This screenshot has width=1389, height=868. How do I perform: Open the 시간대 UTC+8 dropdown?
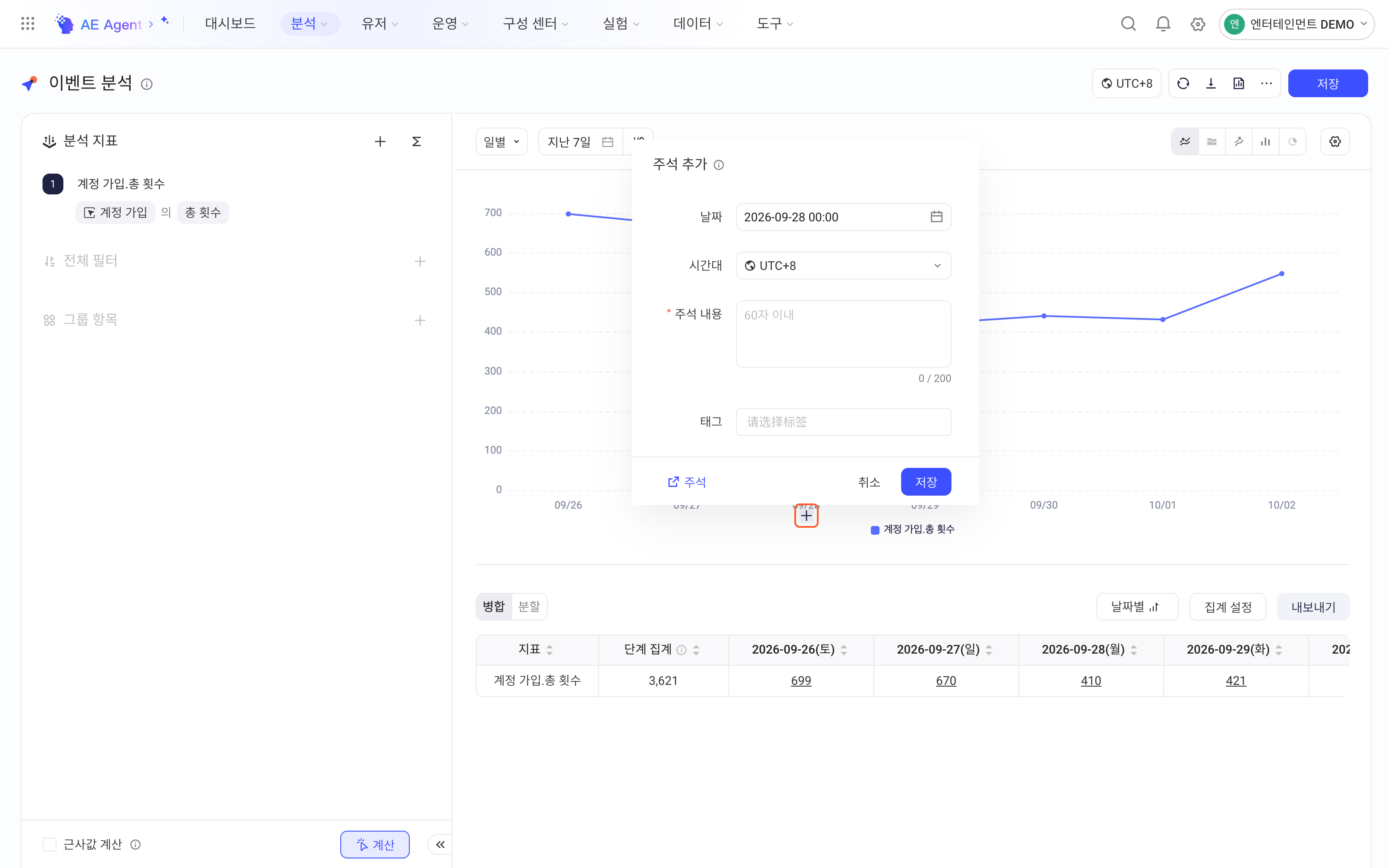[843, 265]
